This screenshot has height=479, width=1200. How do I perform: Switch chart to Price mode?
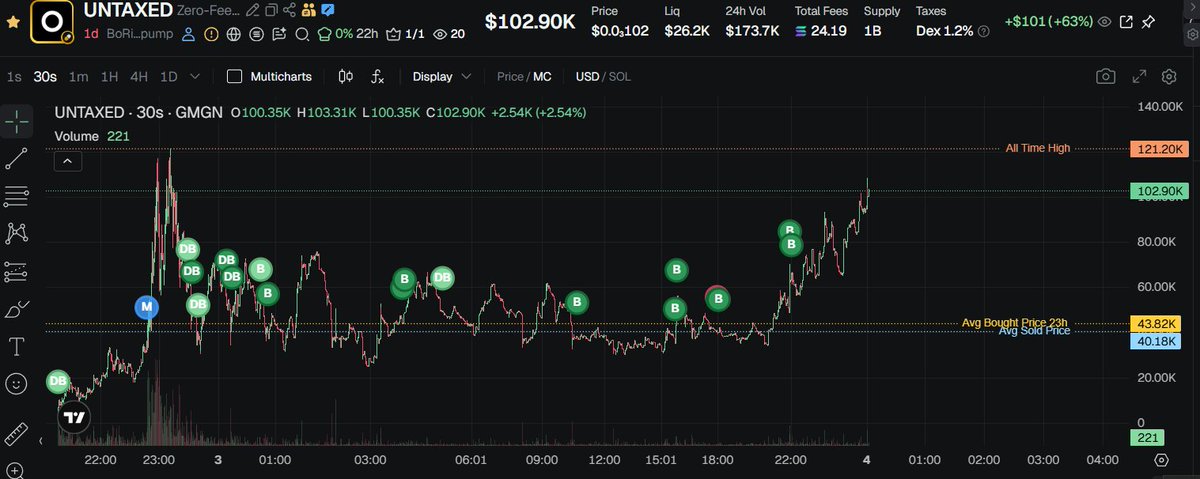coord(510,76)
